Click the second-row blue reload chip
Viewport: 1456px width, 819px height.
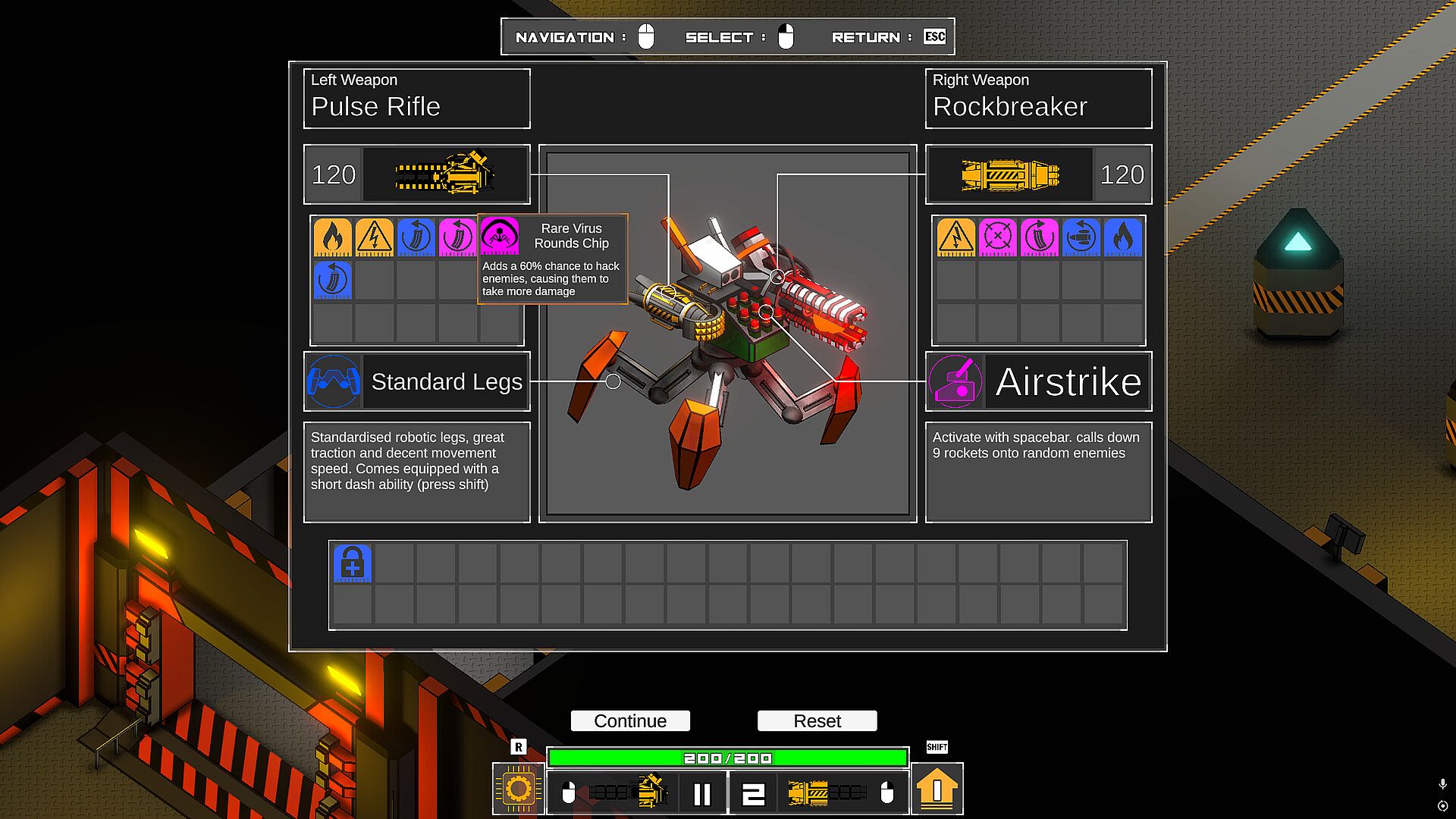coord(333,280)
